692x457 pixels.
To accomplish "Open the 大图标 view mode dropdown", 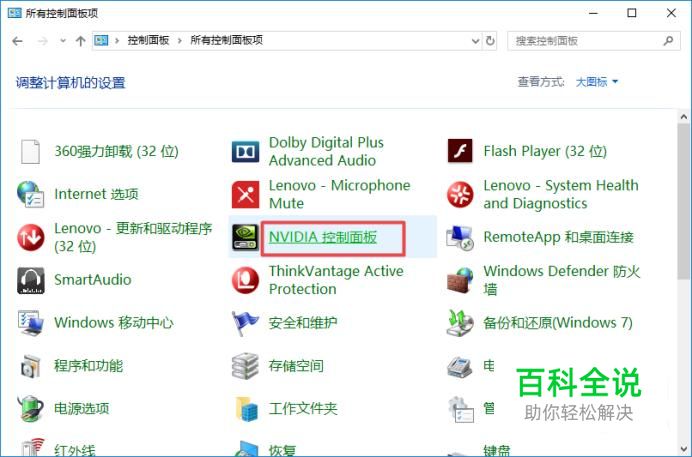I will tap(597, 82).
